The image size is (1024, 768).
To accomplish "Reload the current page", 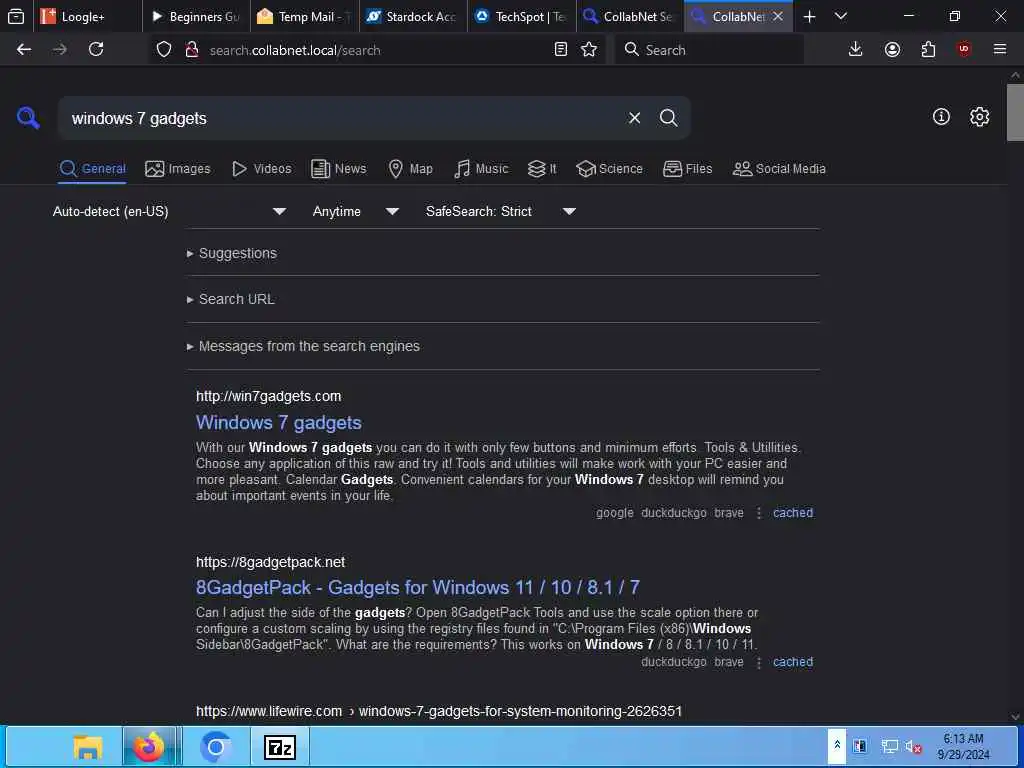I will pos(96,50).
